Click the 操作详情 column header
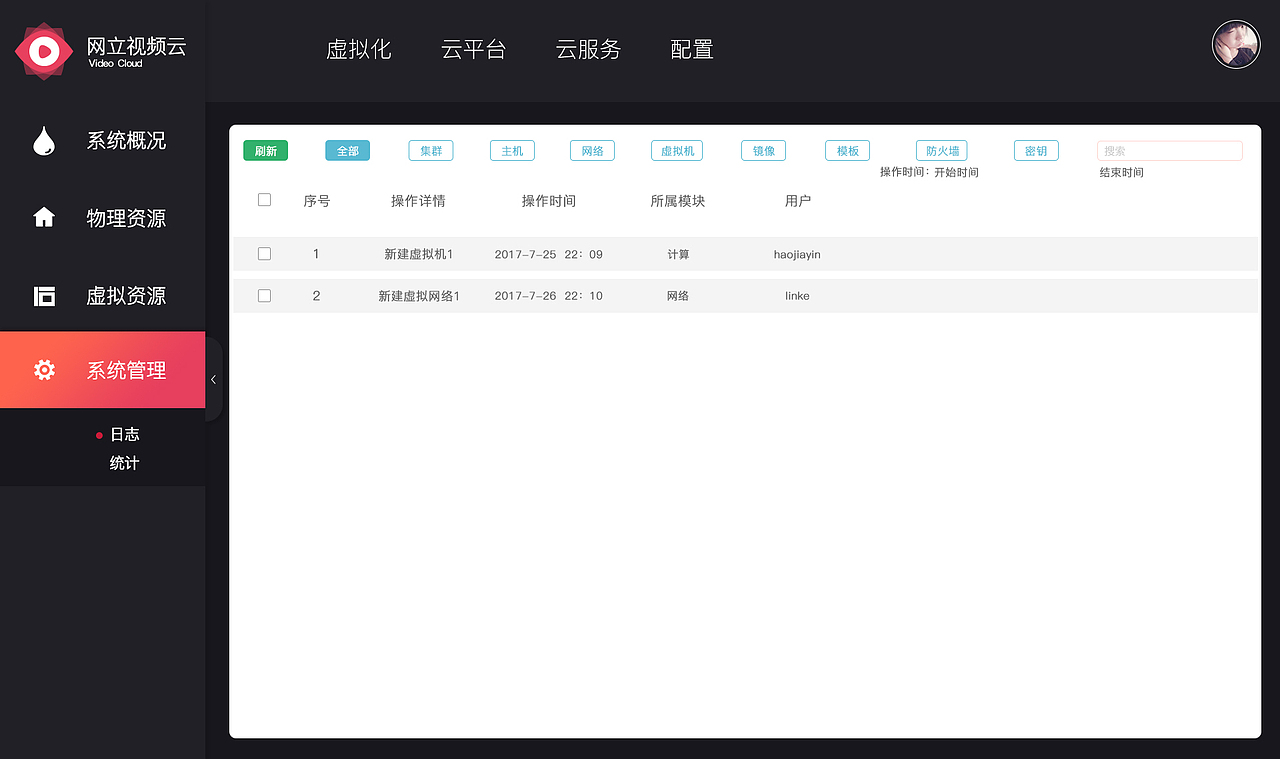 coord(418,201)
